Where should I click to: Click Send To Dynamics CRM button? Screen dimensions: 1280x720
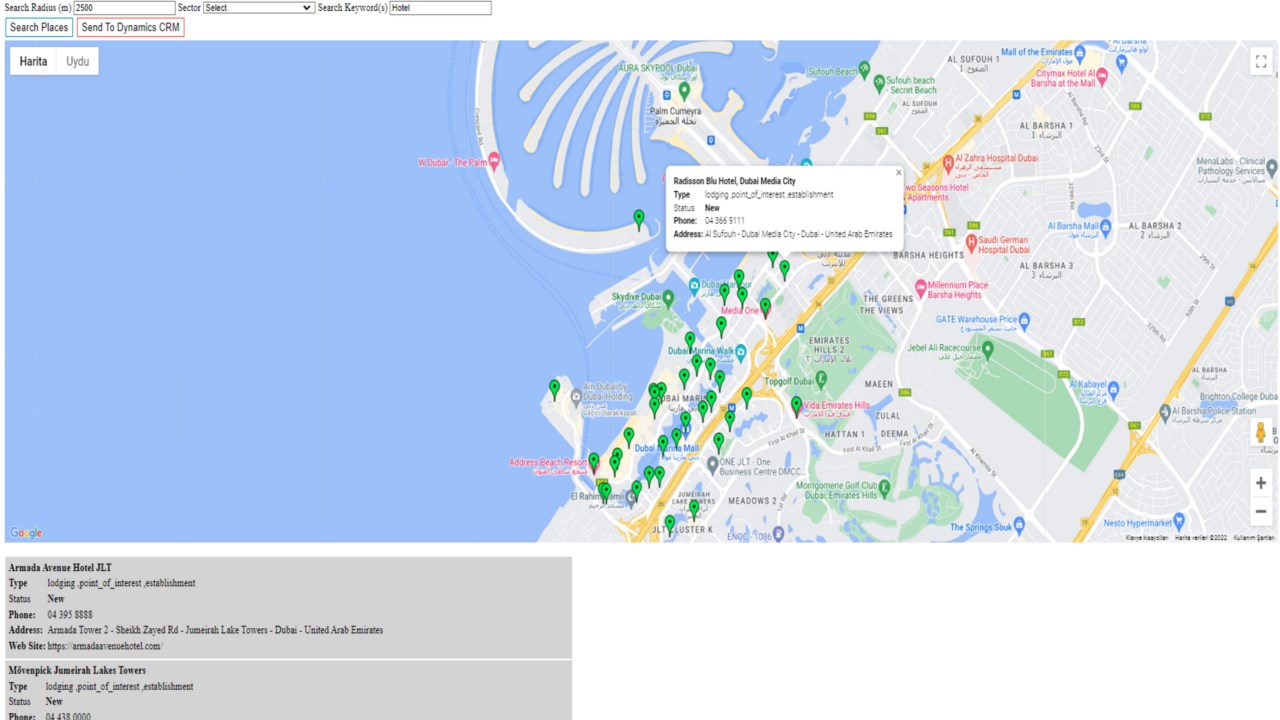[131, 28]
